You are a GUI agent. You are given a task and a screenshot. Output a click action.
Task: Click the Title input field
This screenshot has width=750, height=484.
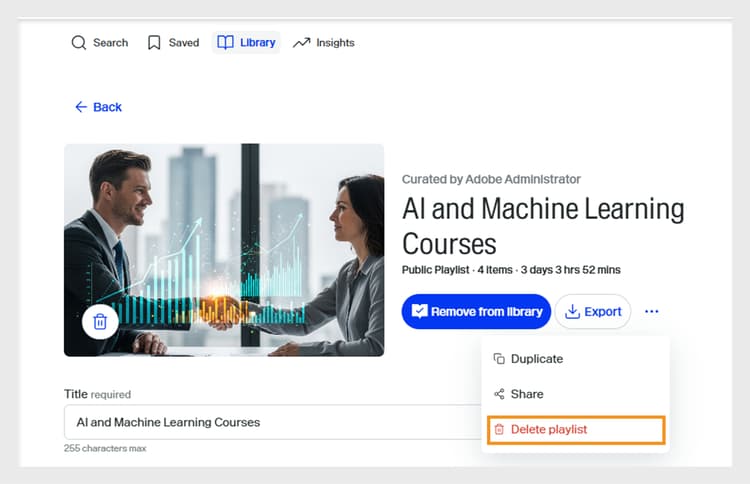[273, 422]
